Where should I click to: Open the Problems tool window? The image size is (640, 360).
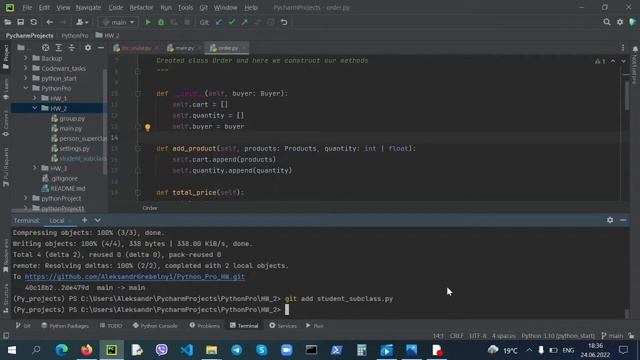coord(204,326)
